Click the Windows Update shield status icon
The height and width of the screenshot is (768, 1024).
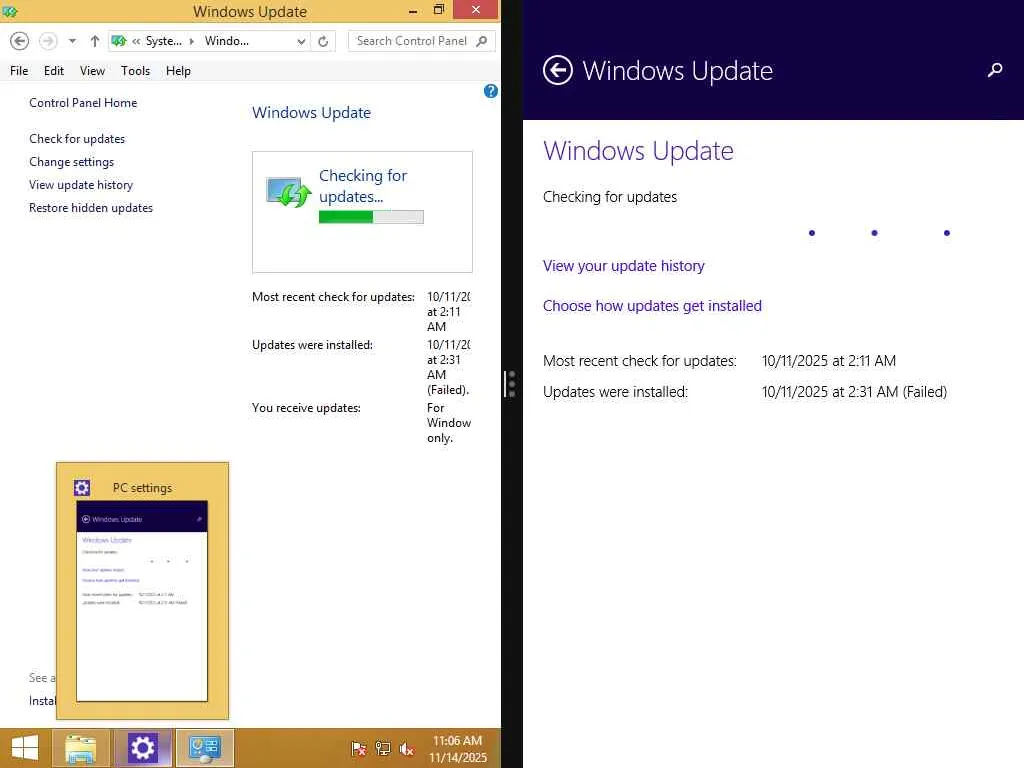pyautogui.click(x=289, y=191)
